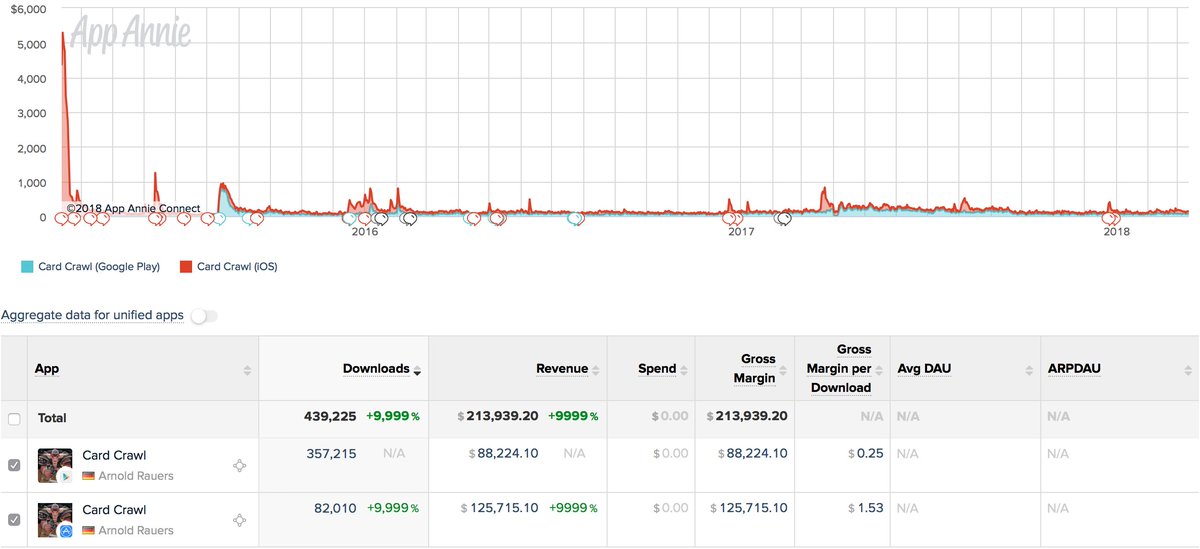Click the Avg DAU header label
Screen dimensions: 1200x549
pyautogui.click(x=924, y=369)
